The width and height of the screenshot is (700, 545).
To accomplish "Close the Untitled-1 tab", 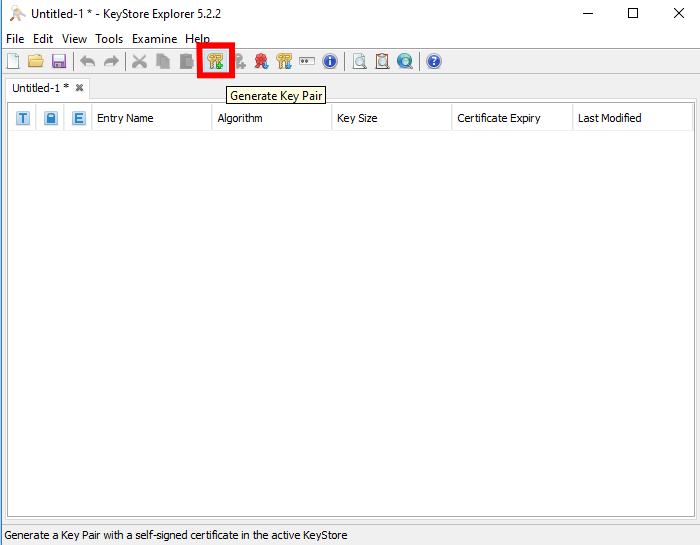I will pos(79,88).
